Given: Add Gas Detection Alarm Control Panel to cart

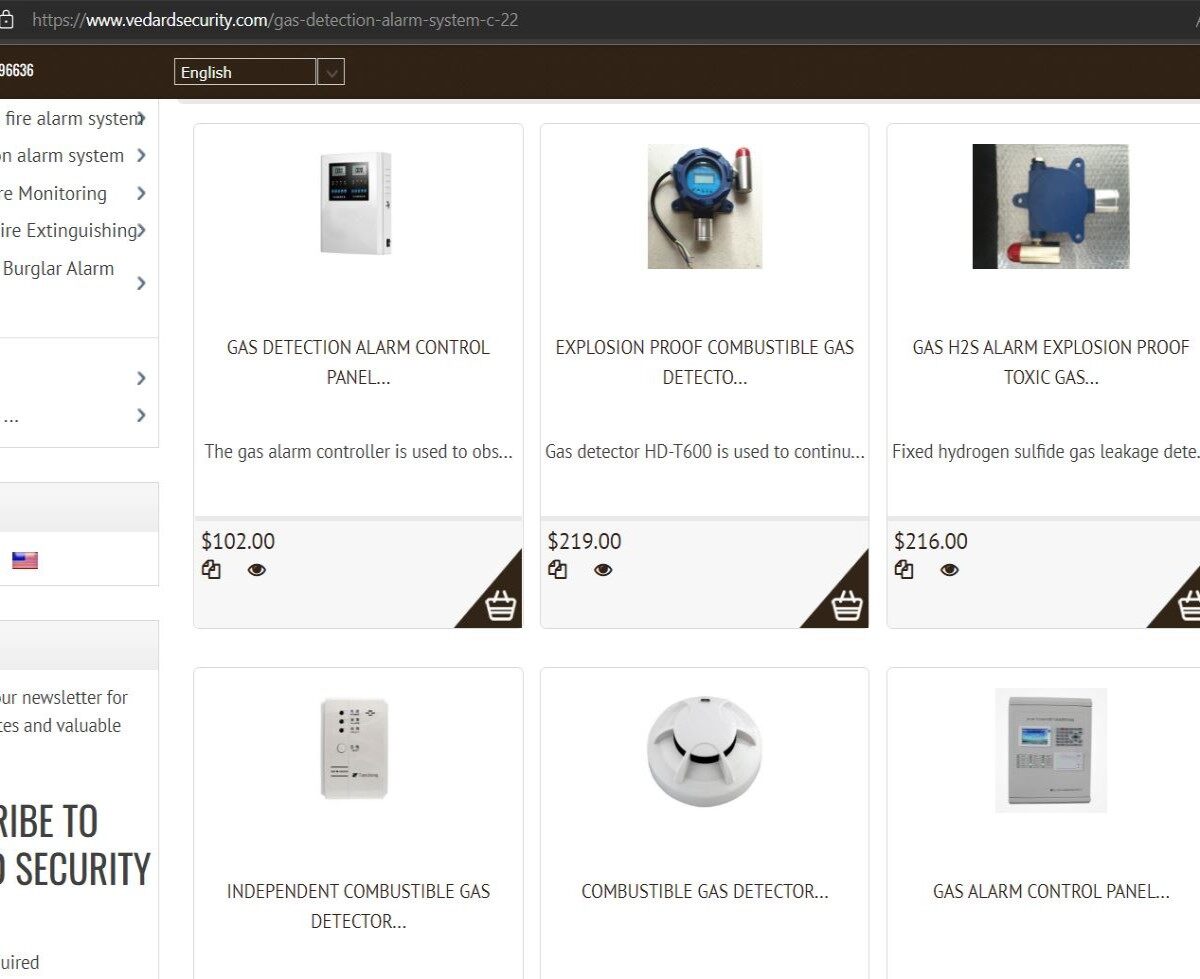Looking at the screenshot, I should (500, 605).
